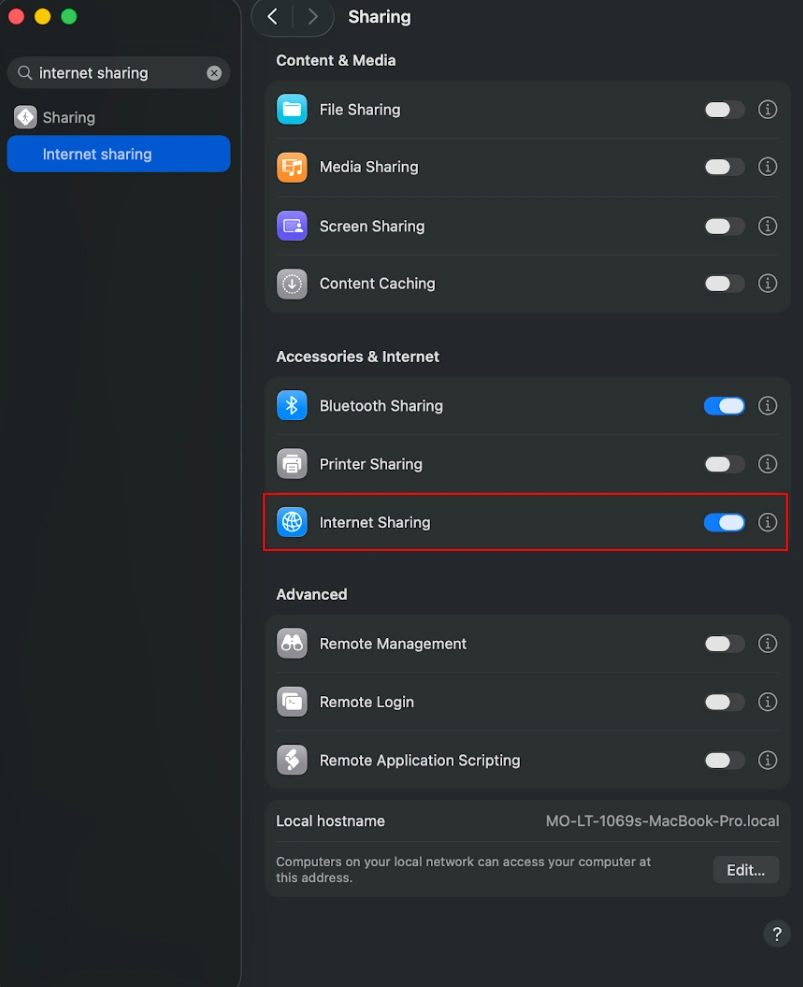This screenshot has width=803, height=987.
Task: Open Internet Sharing info details
Action: 767,522
